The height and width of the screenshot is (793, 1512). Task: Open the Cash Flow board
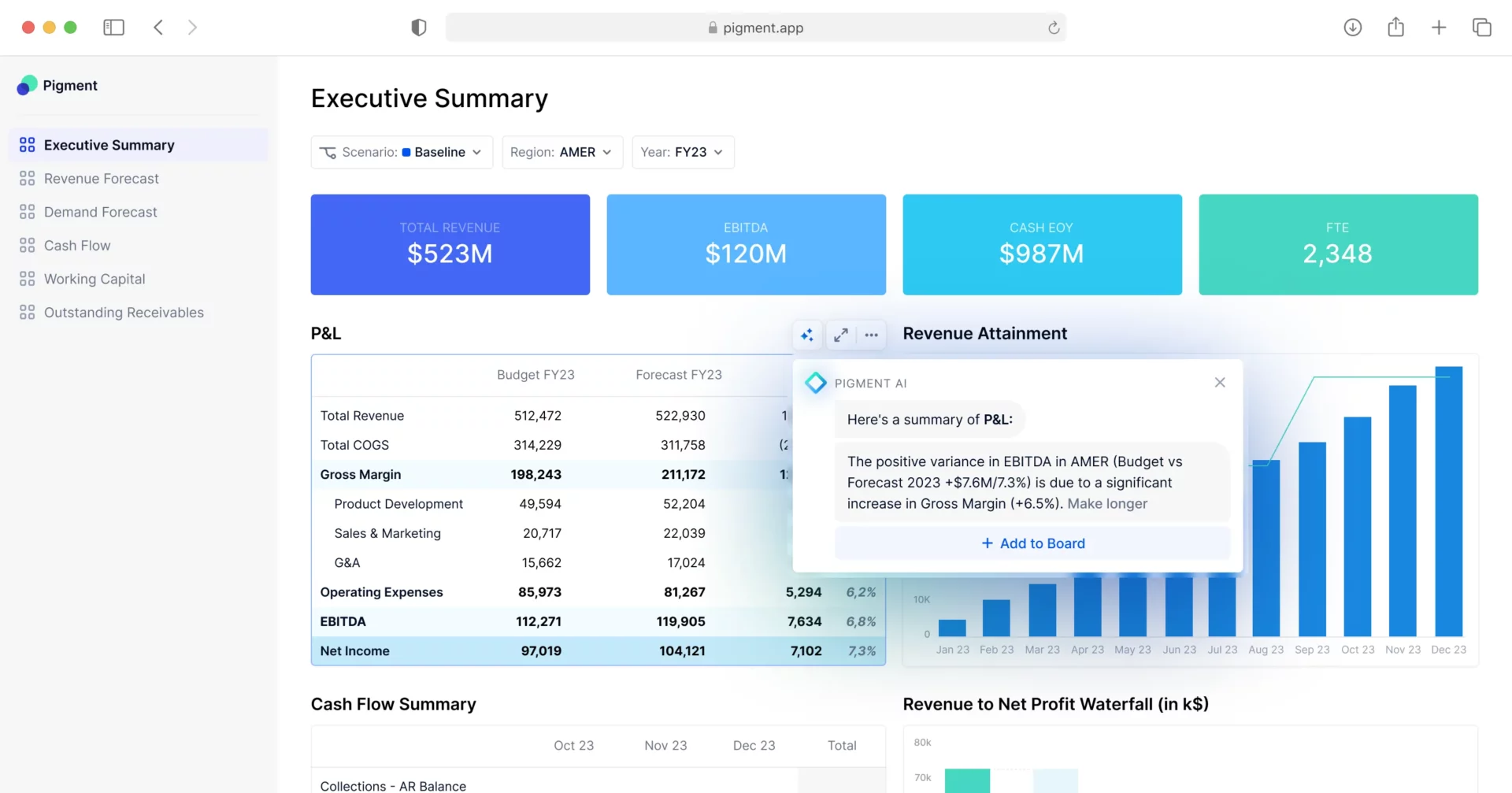coord(77,246)
